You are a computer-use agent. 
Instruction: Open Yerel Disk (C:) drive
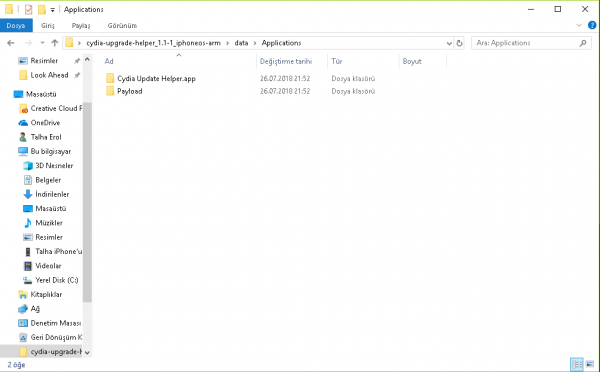[57, 280]
